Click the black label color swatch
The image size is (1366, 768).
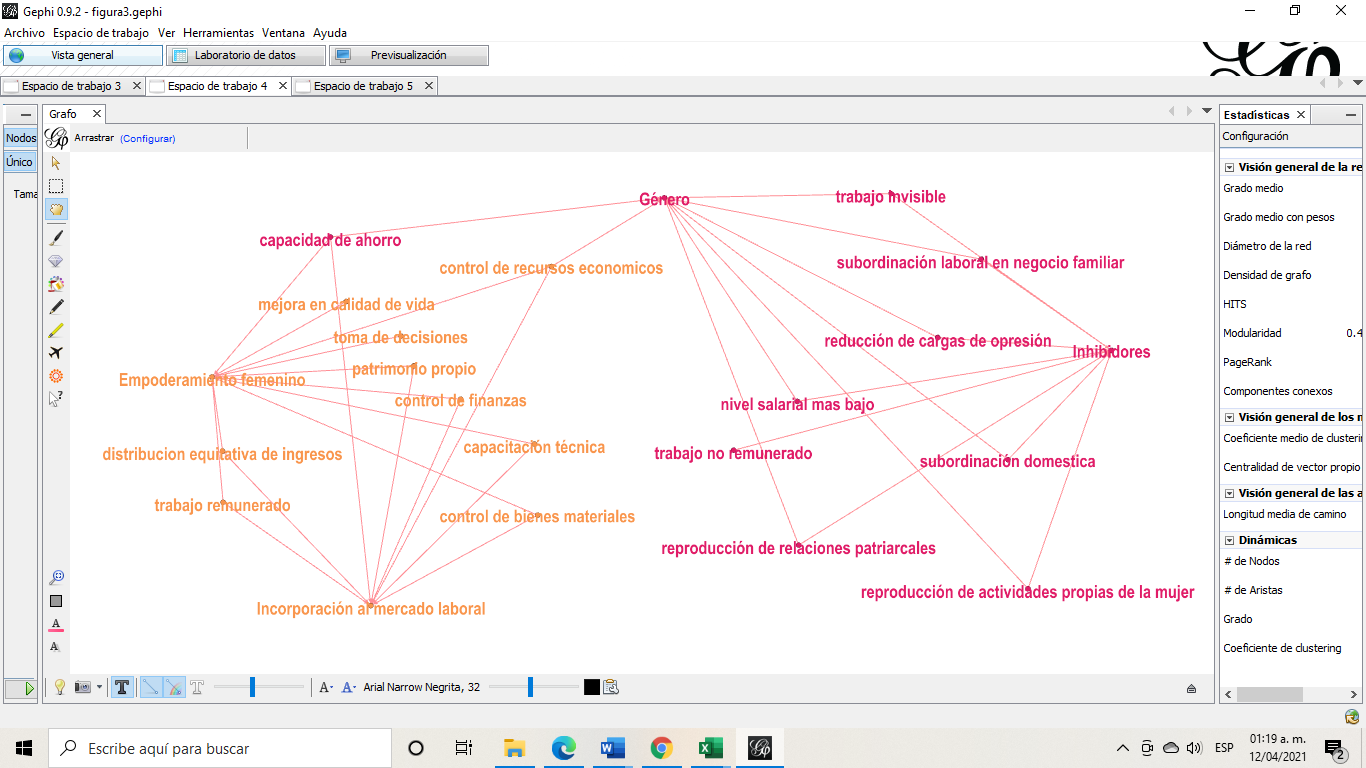tap(592, 687)
